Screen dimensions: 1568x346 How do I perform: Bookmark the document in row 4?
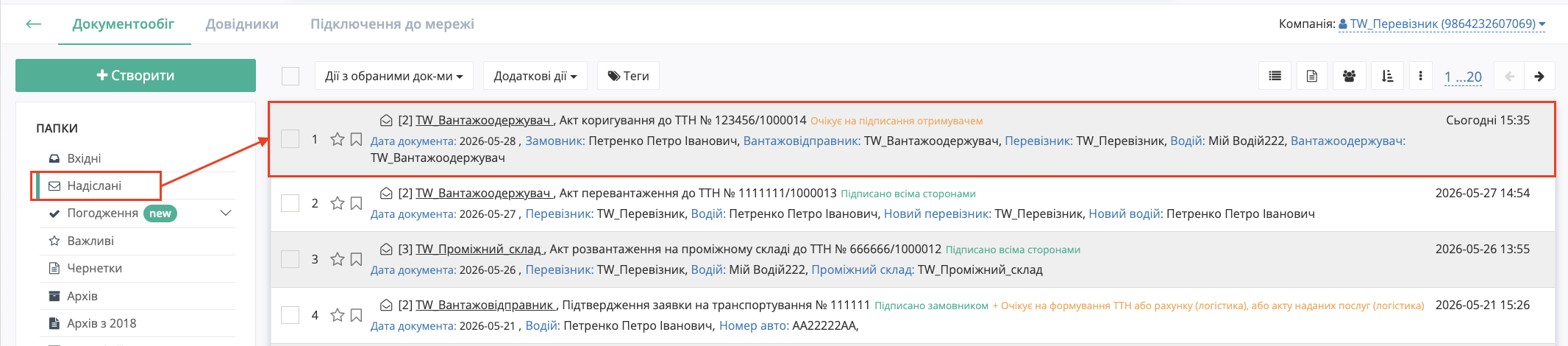[356, 315]
